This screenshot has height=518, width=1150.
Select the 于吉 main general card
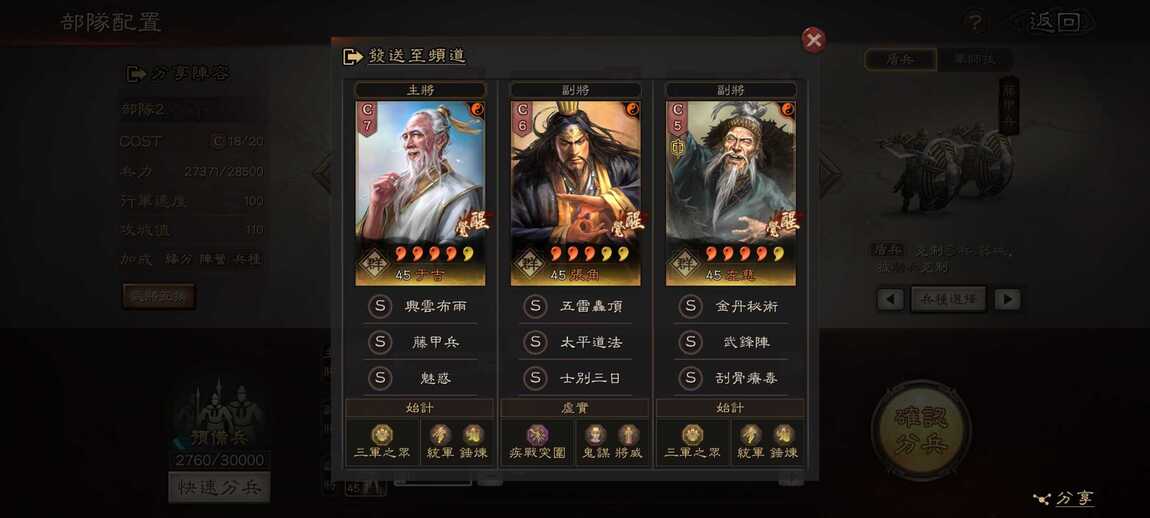(x=420, y=193)
